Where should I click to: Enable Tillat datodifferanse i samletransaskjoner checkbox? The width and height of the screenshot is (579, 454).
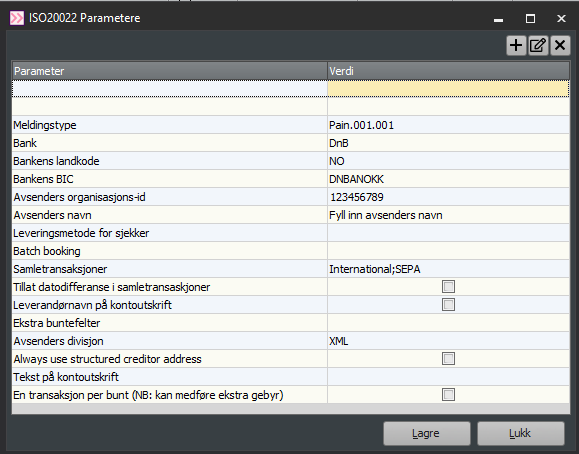(448, 287)
